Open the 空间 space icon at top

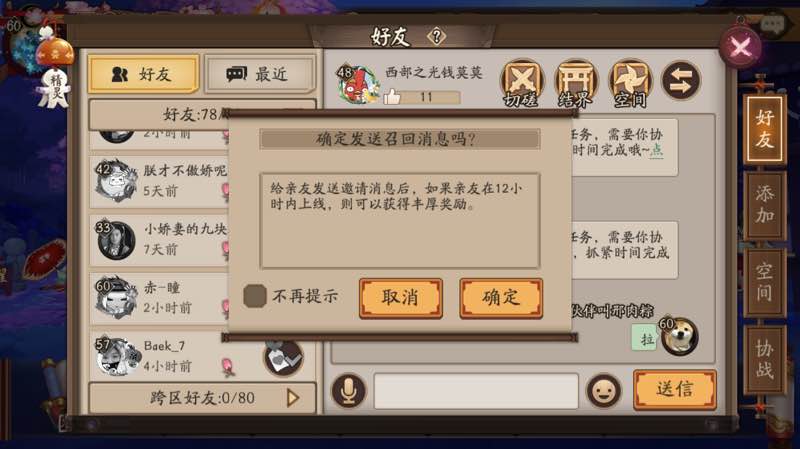tap(630, 83)
